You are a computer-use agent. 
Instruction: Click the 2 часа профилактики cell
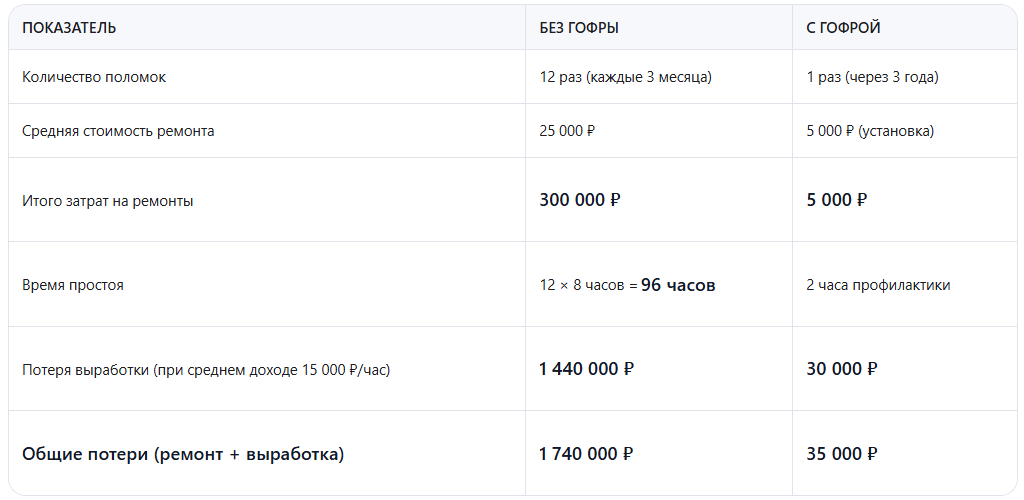878,285
